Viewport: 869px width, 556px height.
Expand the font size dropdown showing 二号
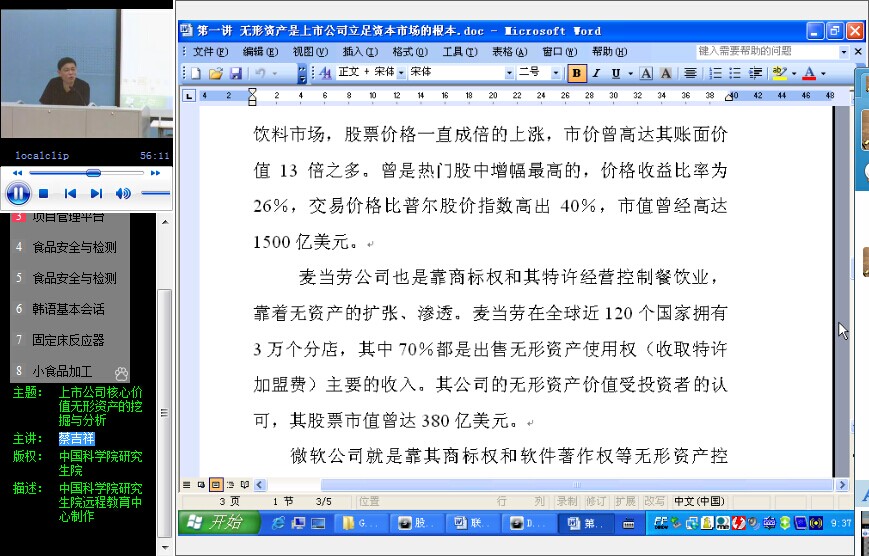[x=555, y=73]
